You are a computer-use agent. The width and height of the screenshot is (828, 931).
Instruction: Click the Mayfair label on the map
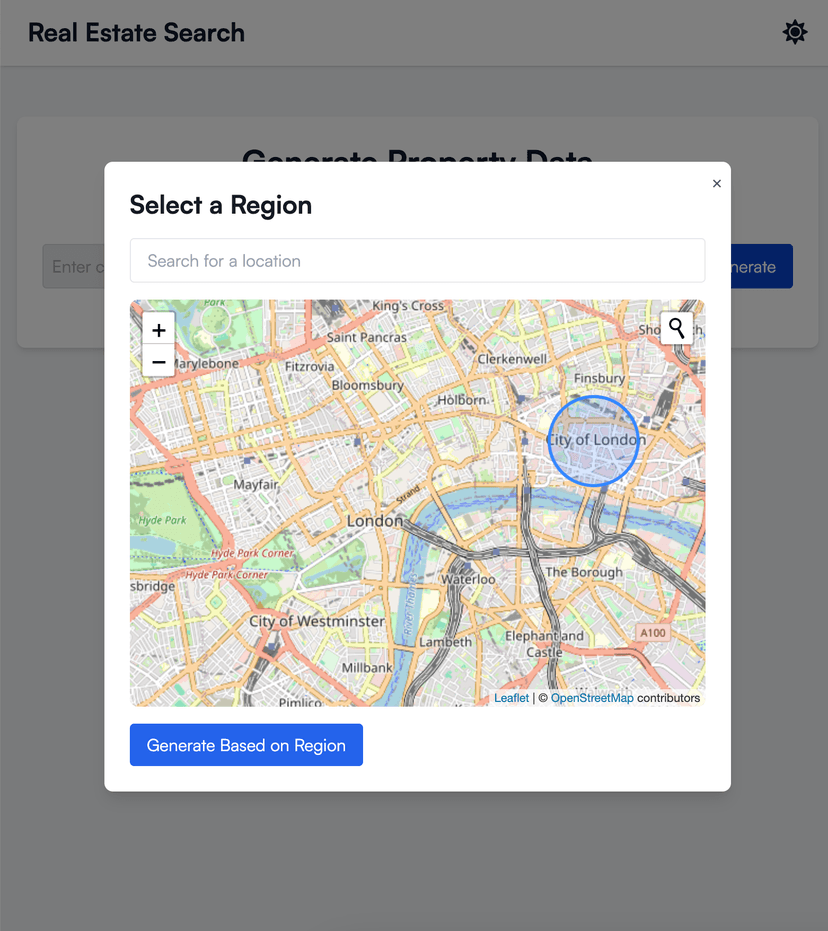(256, 485)
